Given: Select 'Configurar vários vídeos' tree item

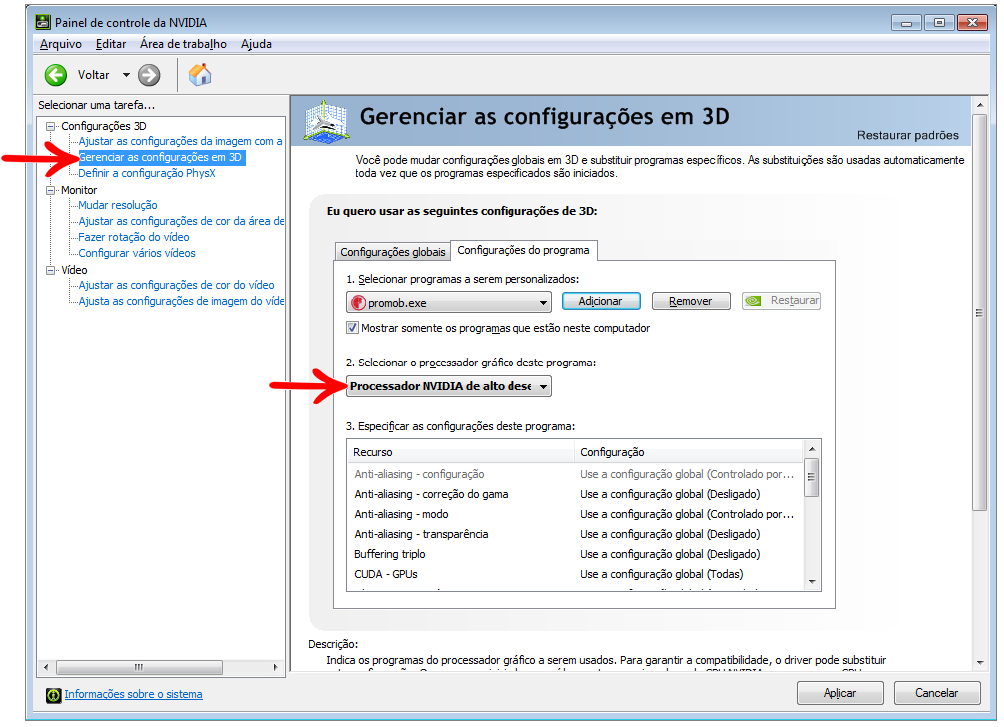Looking at the screenshot, I should point(137,253).
